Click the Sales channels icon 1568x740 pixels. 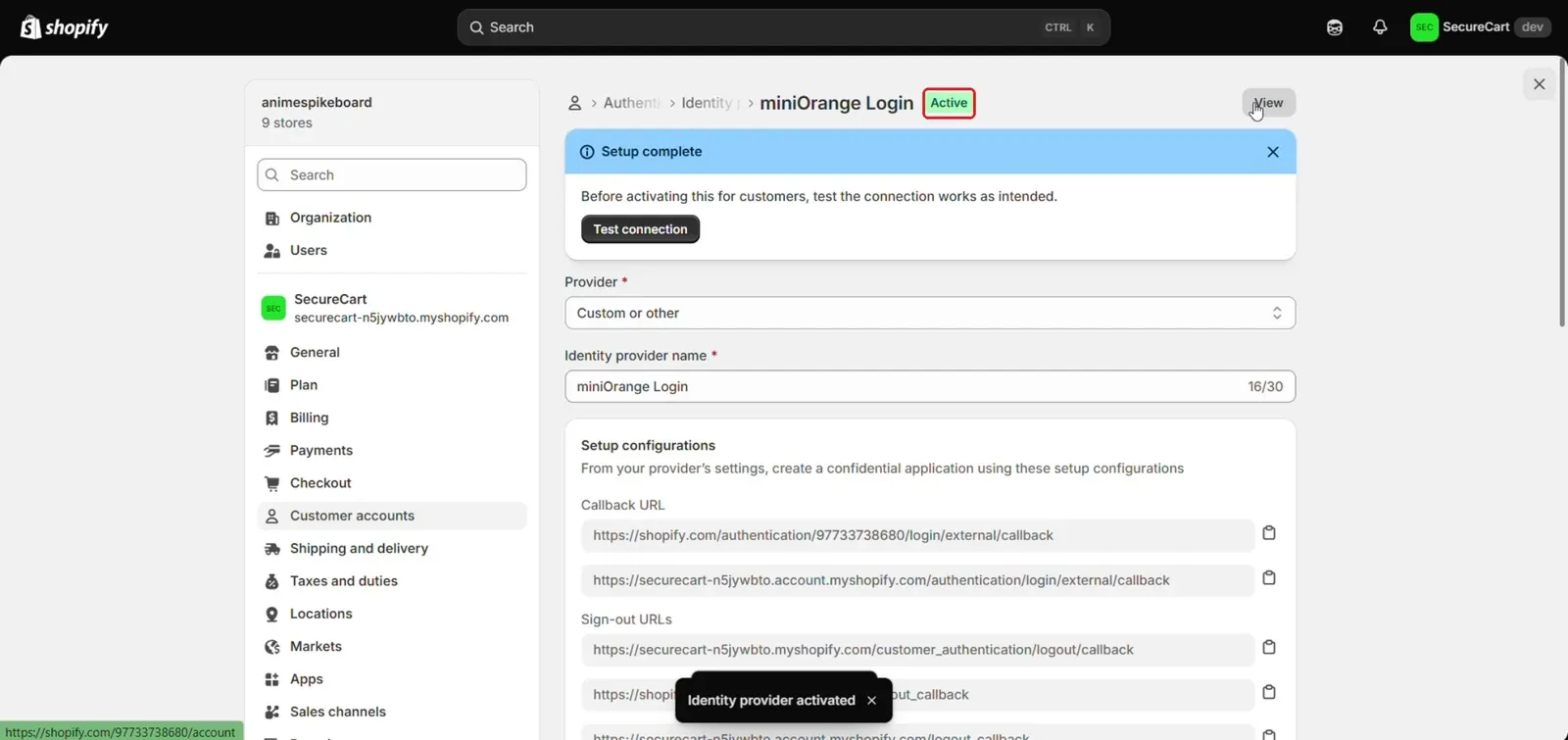click(x=272, y=713)
